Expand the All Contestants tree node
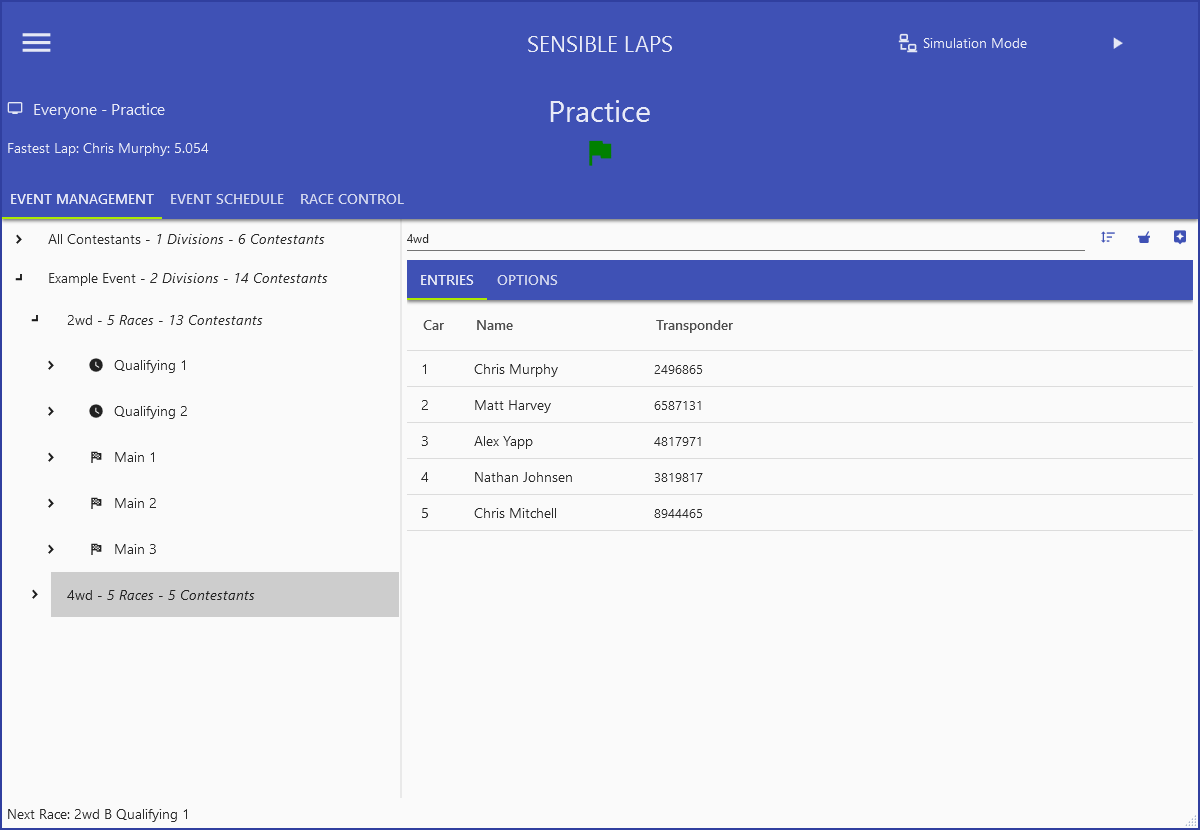 pyautogui.click(x=19, y=240)
